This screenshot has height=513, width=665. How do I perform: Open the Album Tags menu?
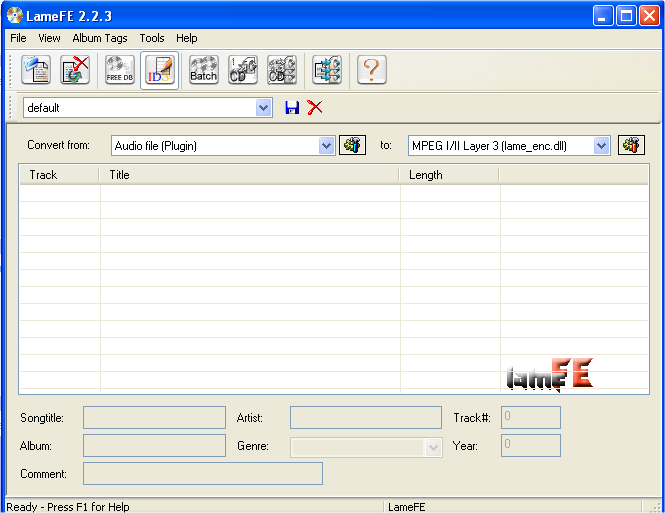(x=100, y=38)
